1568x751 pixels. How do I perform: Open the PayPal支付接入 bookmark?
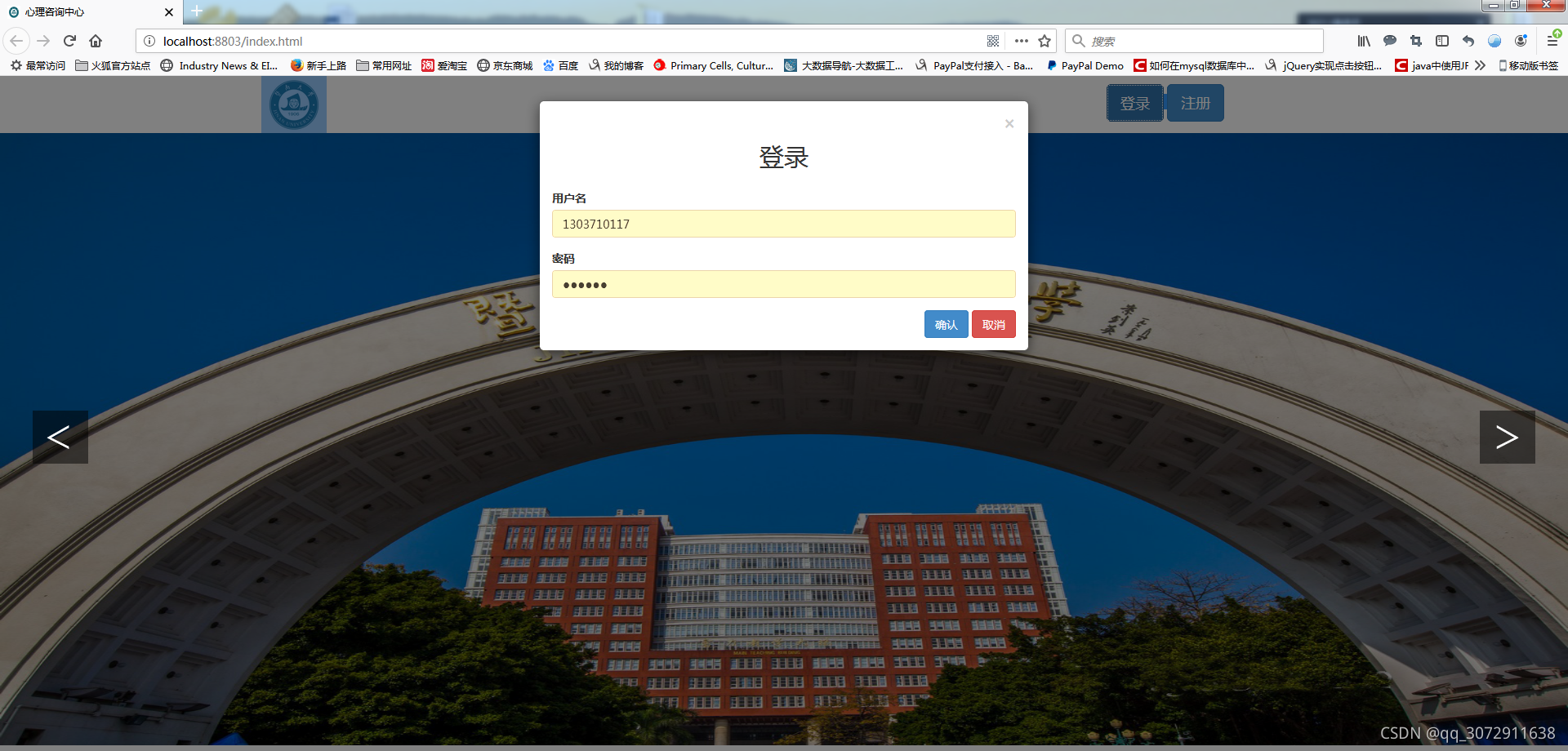click(974, 65)
